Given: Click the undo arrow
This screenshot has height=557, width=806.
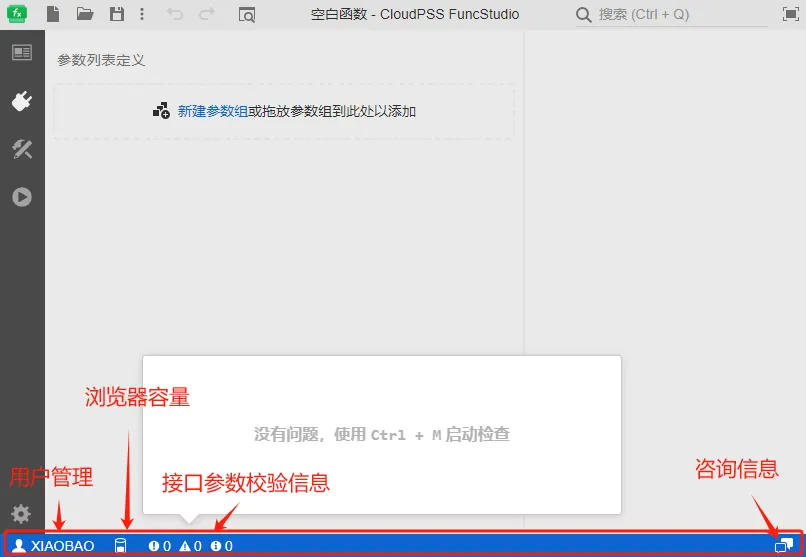Looking at the screenshot, I should [175, 14].
